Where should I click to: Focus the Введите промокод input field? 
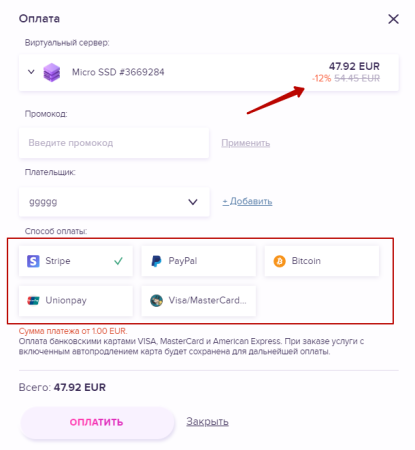click(114, 143)
